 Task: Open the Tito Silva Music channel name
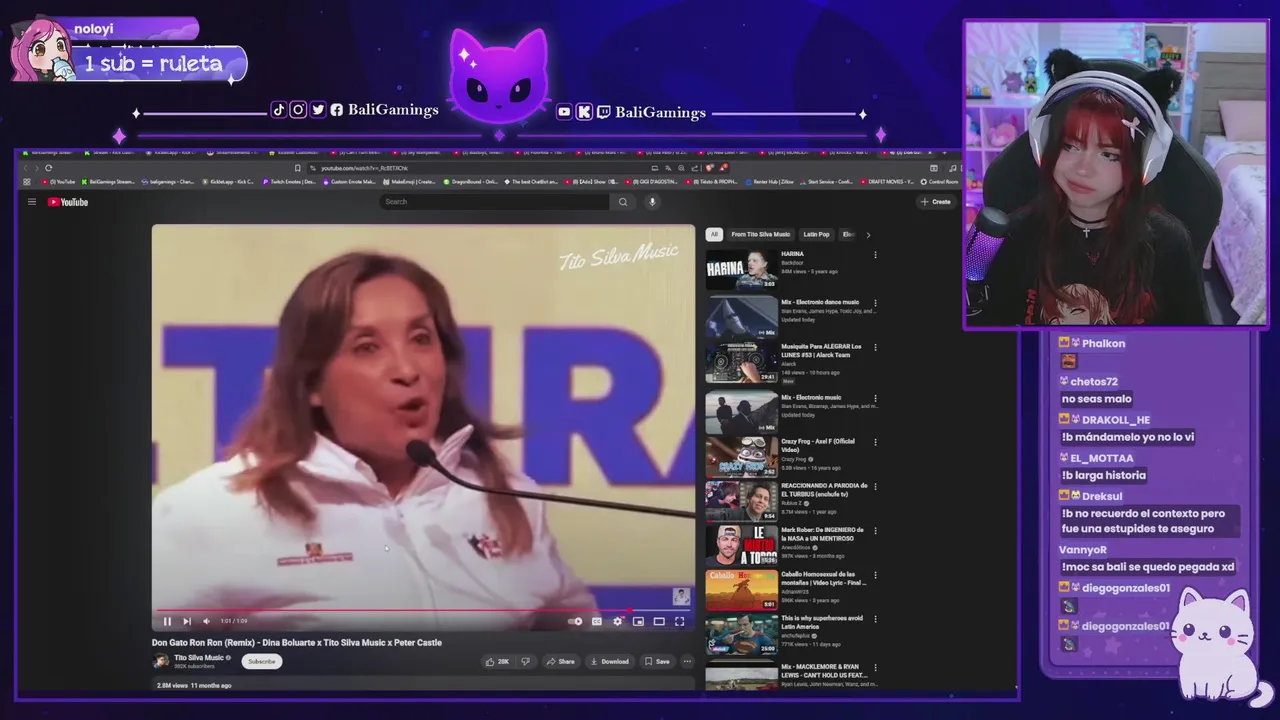[199, 658]
